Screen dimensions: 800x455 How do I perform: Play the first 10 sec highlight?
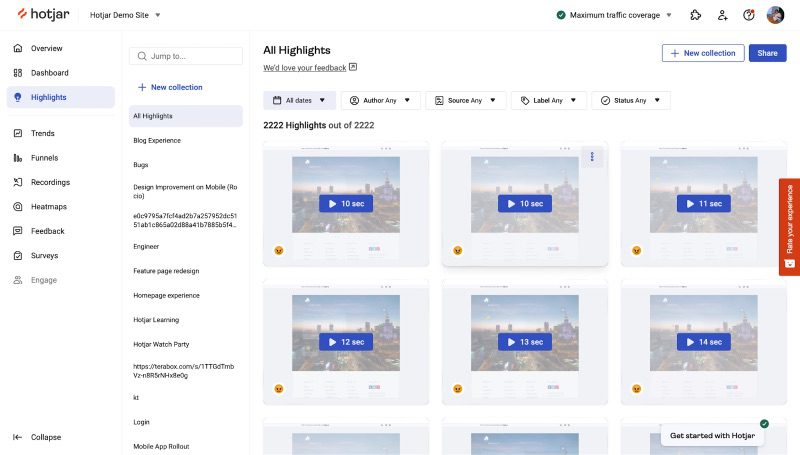[x=346, y=204]
